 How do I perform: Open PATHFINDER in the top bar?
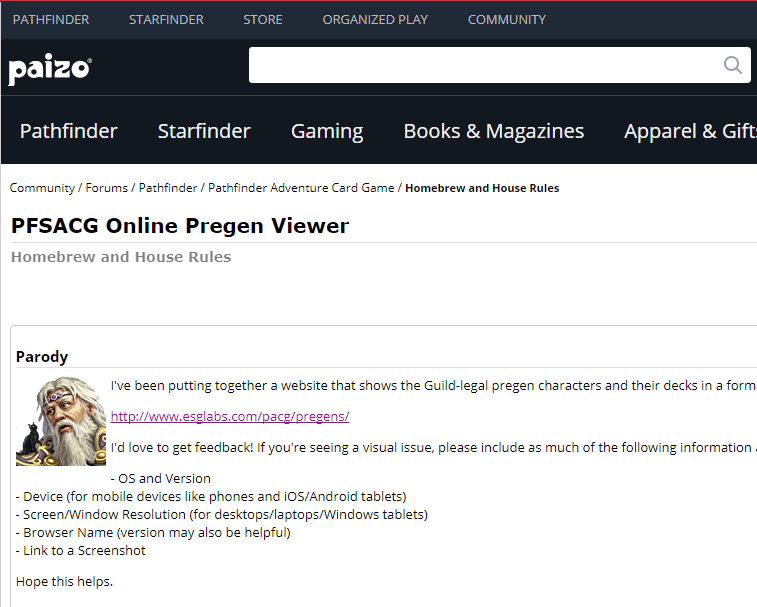point(51,20)
